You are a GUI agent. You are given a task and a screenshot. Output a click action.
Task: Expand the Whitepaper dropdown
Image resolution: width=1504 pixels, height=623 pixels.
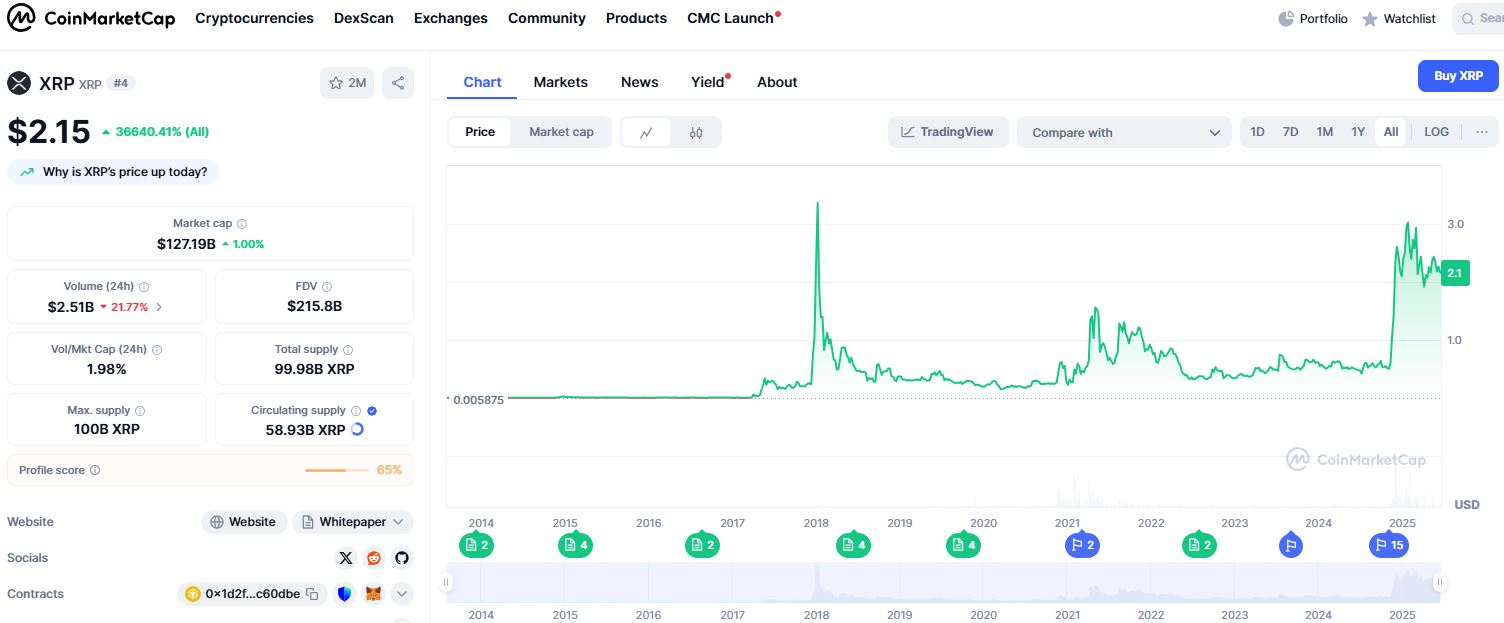[353, 522]
